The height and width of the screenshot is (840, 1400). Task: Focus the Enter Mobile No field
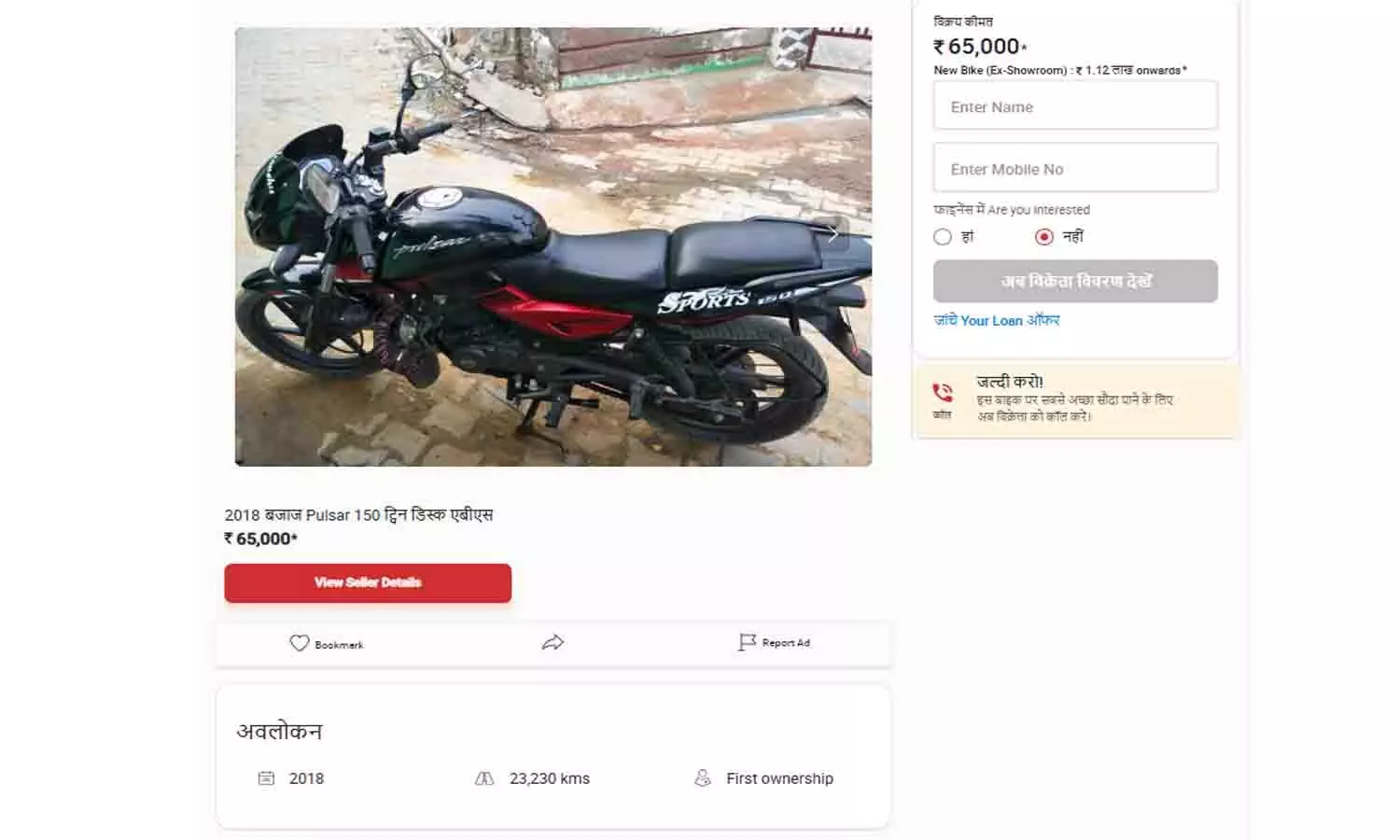[x=1075, y=168]
